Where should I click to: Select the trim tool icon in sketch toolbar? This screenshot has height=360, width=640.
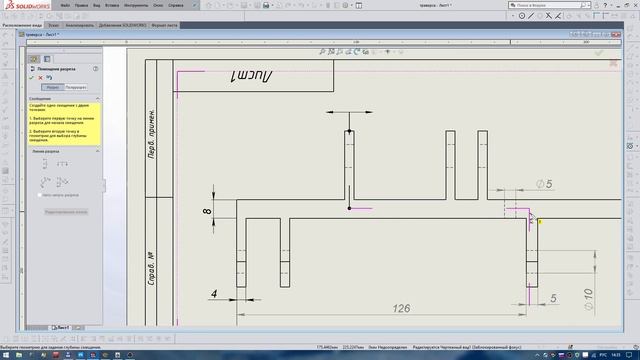pos(549,16)
